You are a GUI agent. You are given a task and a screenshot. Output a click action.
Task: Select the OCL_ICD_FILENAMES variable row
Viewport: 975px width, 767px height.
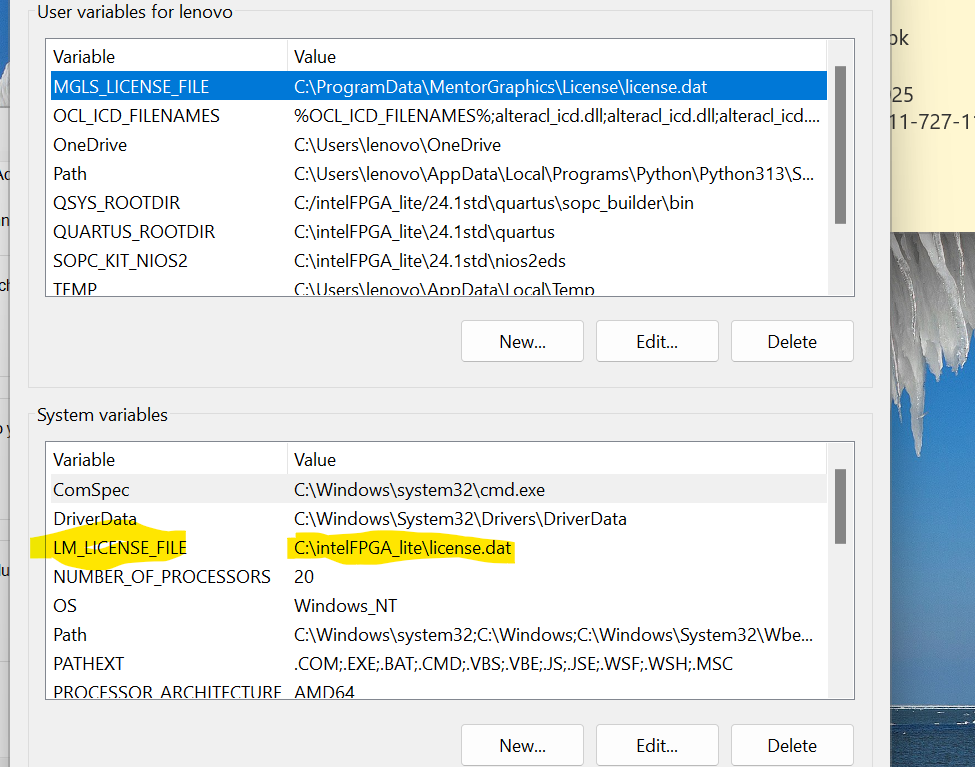pyautogui.click(x=136, y=116)
